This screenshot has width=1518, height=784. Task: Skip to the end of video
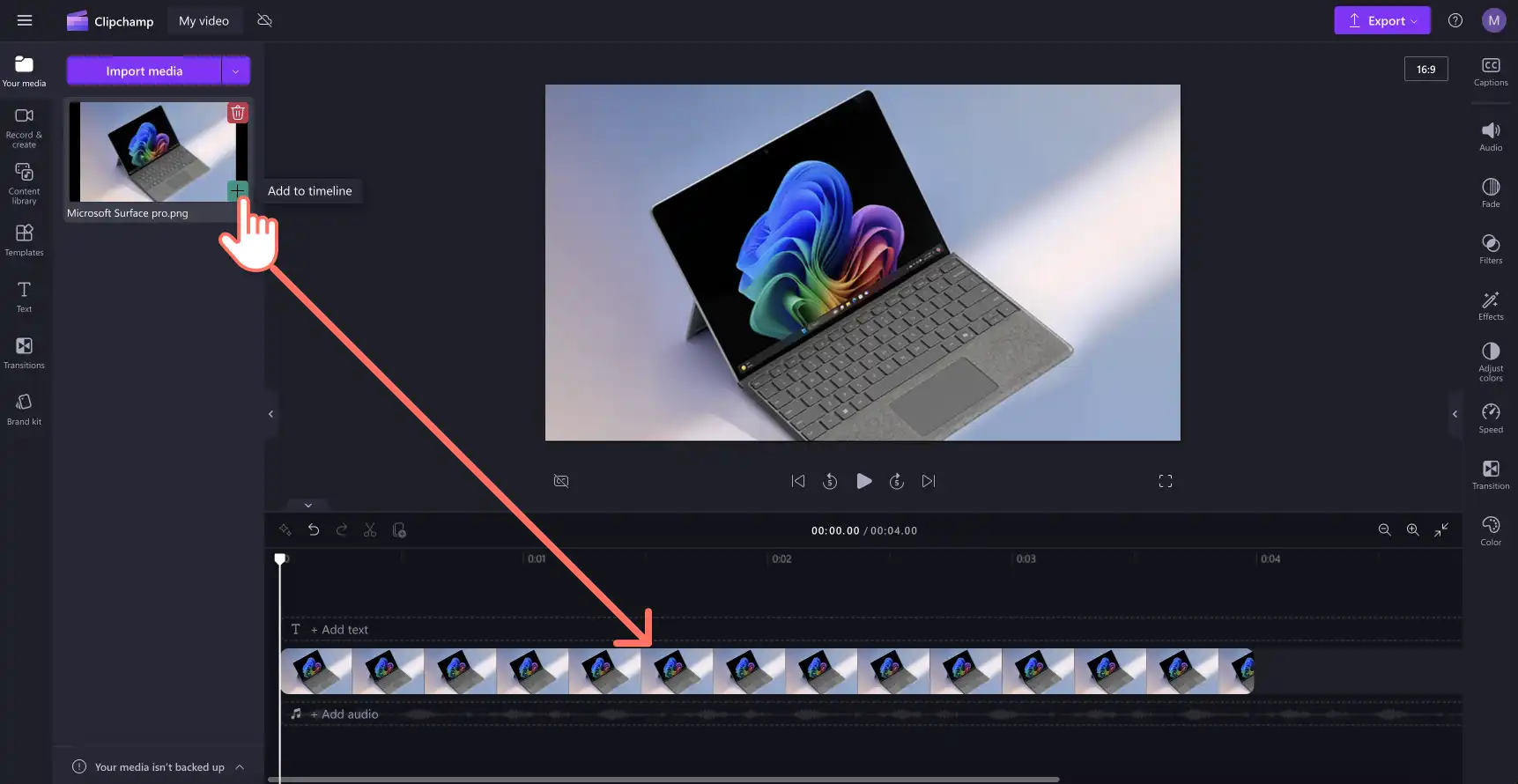tap(929, 481)
